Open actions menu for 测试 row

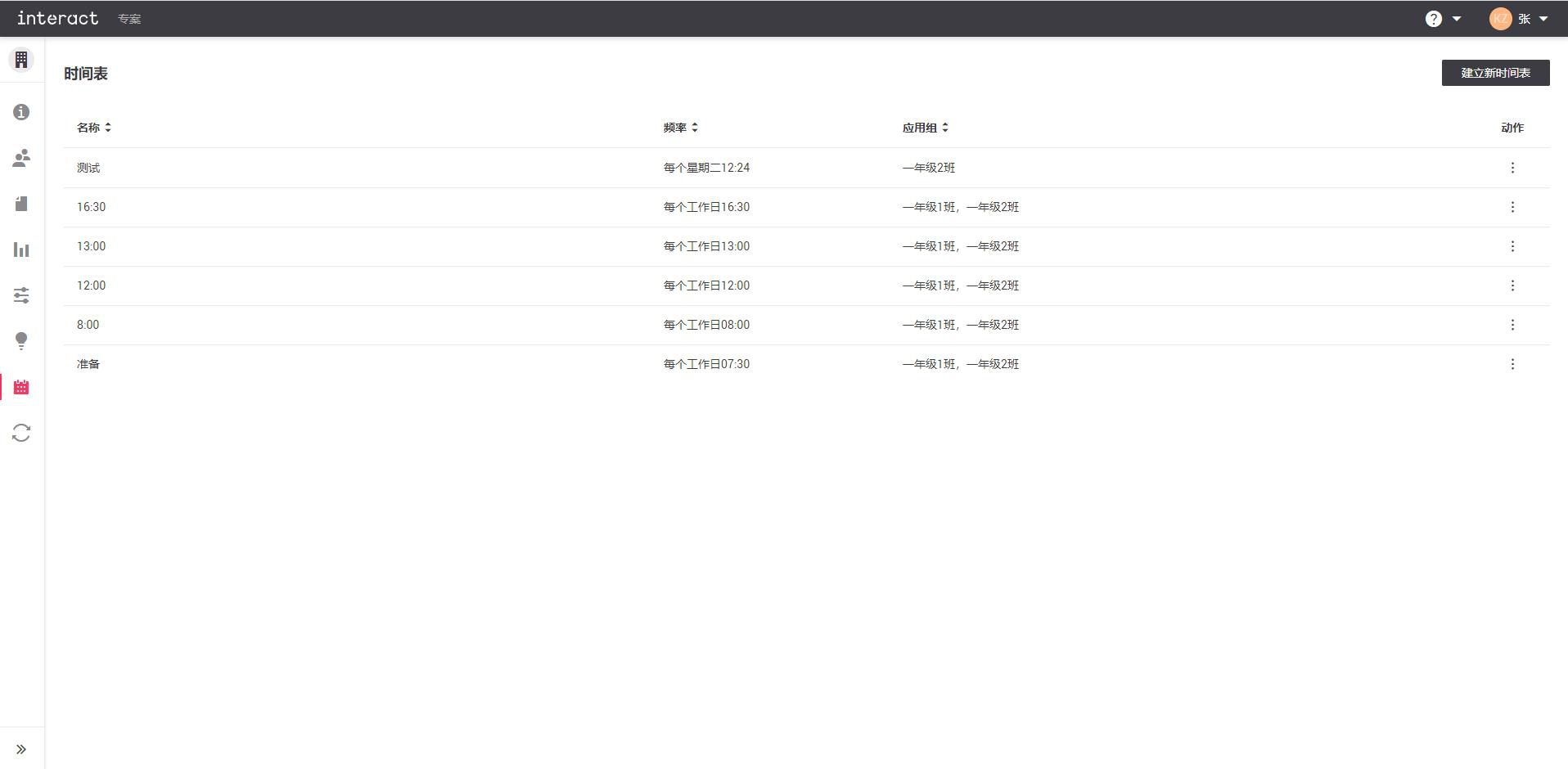coord(1512,168)
